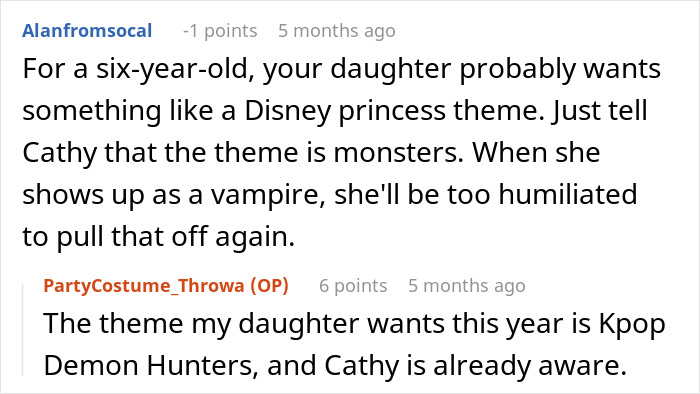Viewport: 700px width, 394px height.
Task: Open Alanfromsocal's user profile
Action: pyautogui.click(x=87, y=31)
